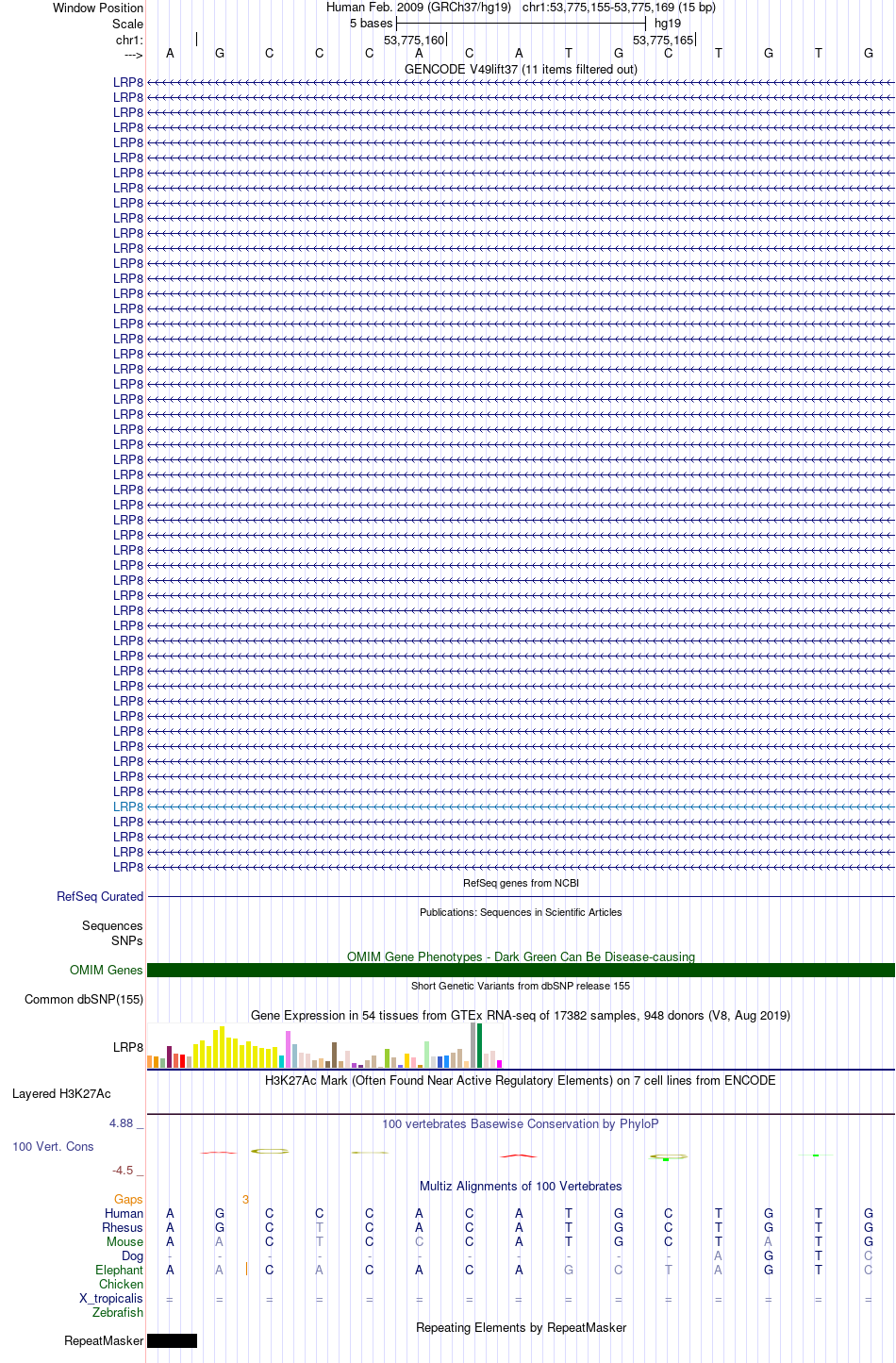The image size is (896, 1363).
Task: Click the dark green GTEx expression bar
Action: (x=480, y=1045)
